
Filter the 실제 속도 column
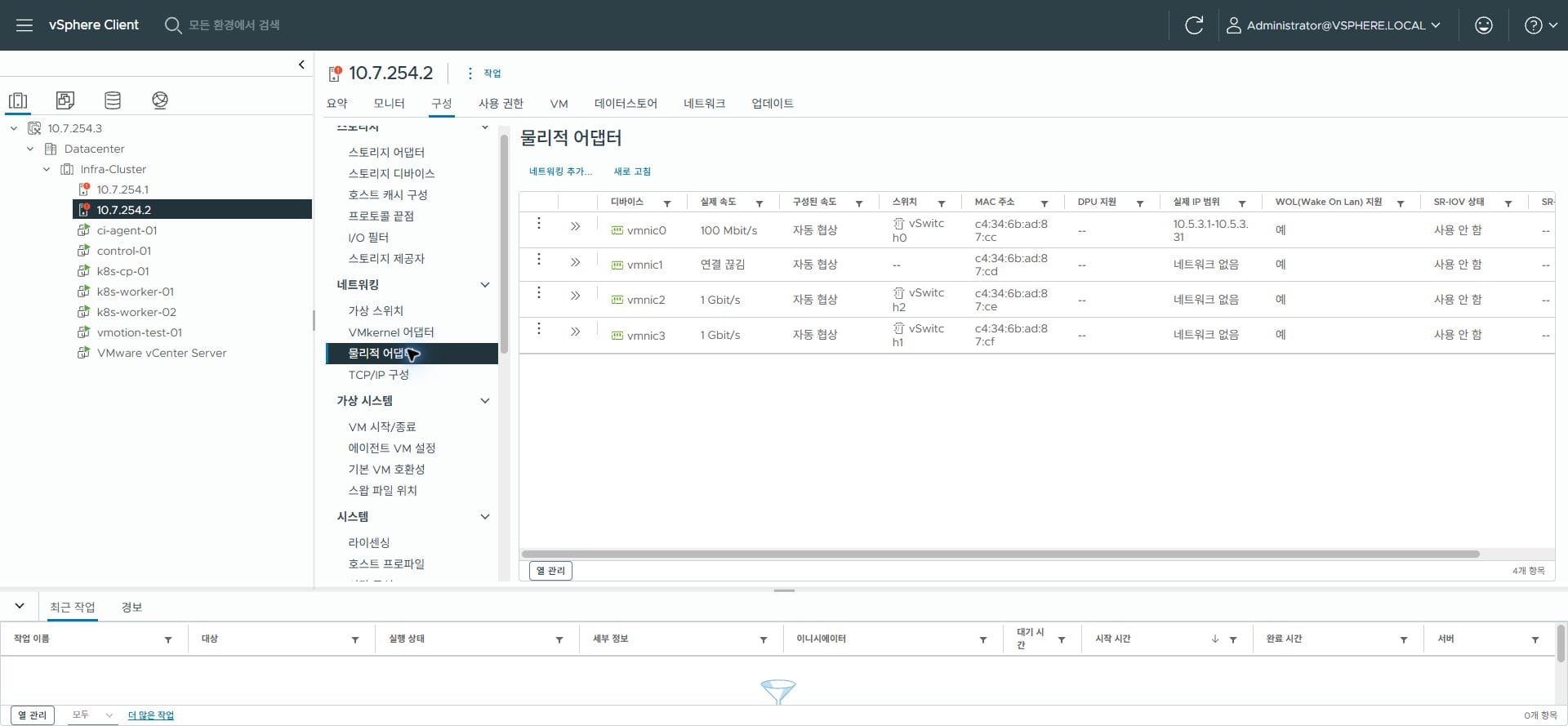tap(759, 203)
